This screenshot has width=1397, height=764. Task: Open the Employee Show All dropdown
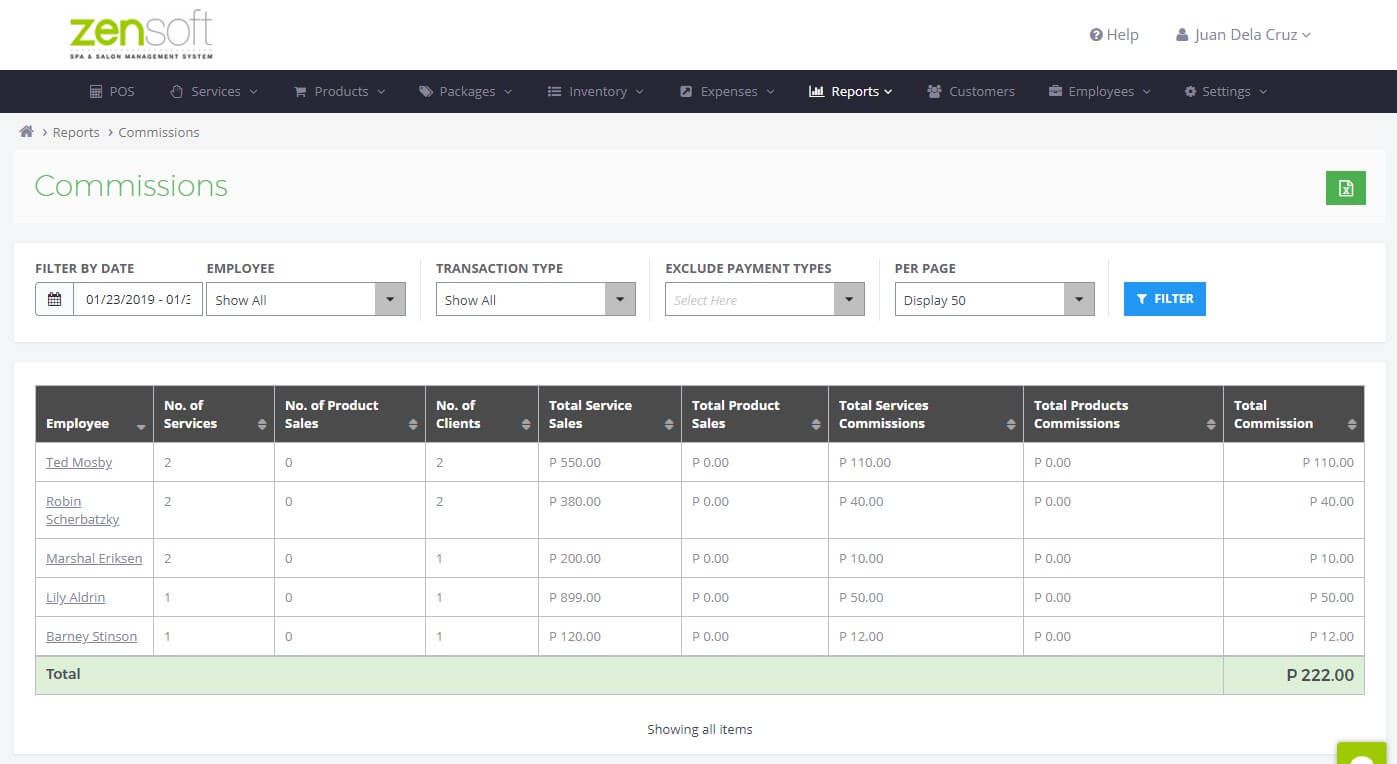306,299
